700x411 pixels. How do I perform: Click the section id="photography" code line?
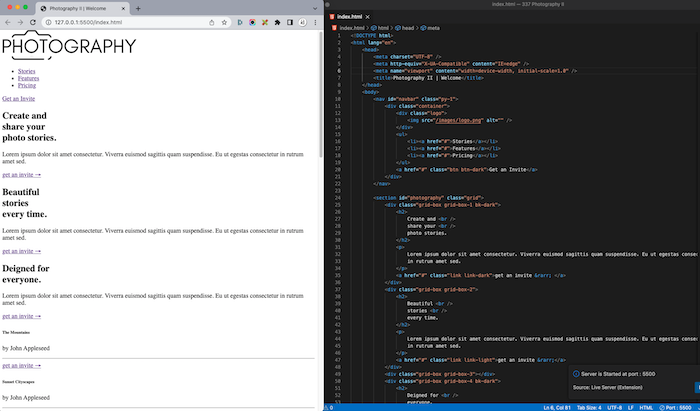tap(429, 198)
